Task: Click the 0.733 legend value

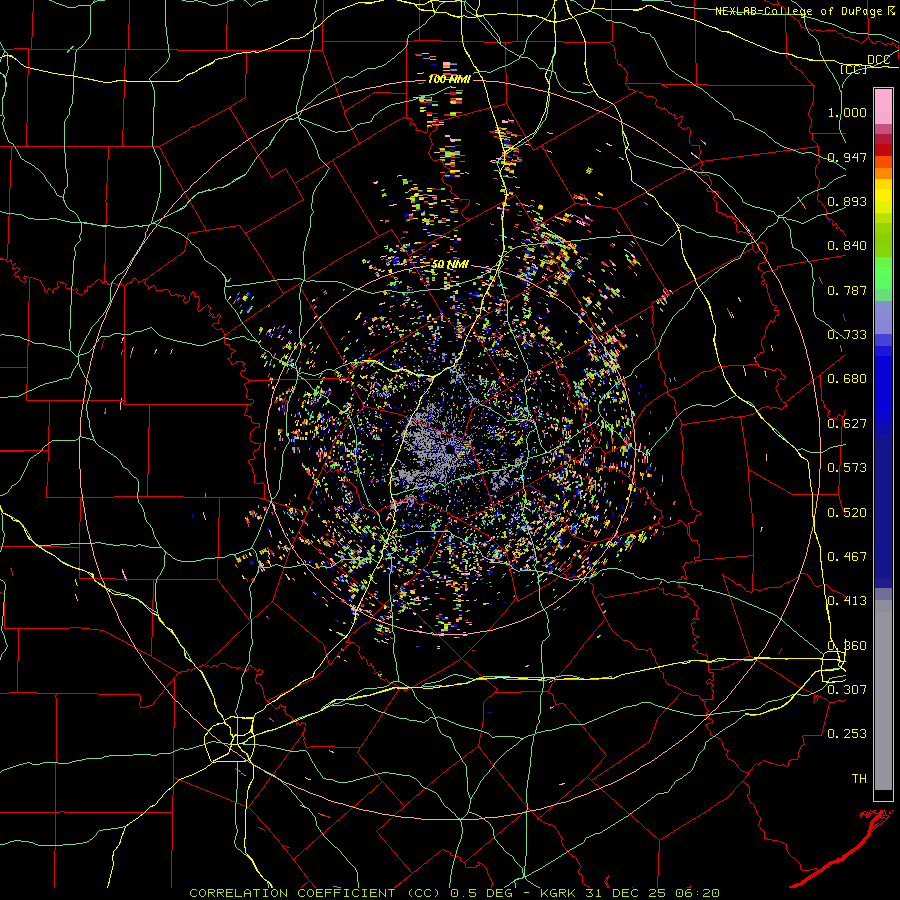Action: point(847,335)
